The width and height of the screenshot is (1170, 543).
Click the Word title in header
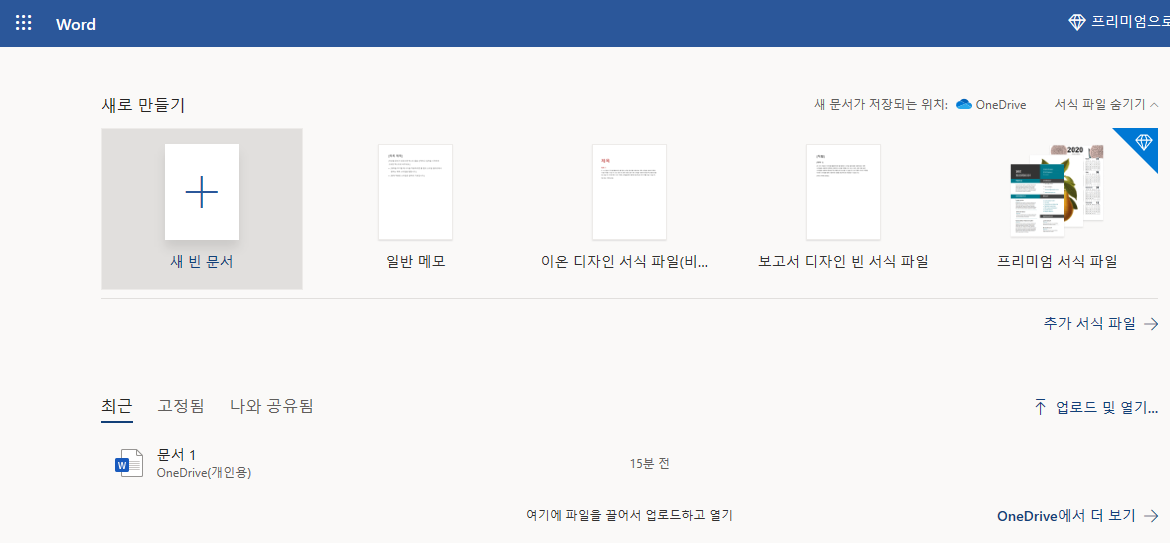(75, 24)
